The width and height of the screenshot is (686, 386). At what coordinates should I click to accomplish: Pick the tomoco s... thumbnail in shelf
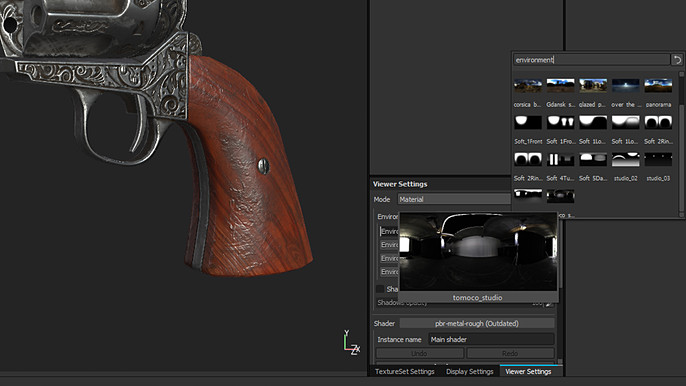(x=560, y=196)
